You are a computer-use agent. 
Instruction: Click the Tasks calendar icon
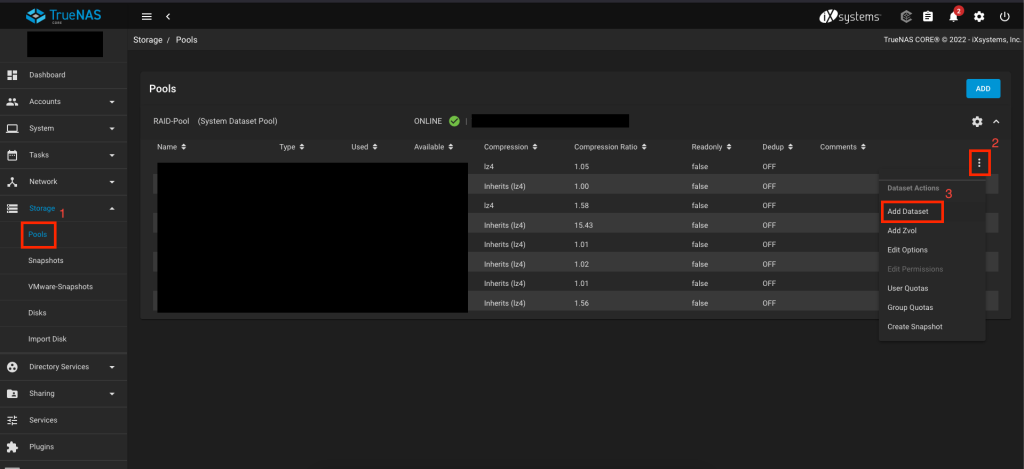(x=12, y=155)
